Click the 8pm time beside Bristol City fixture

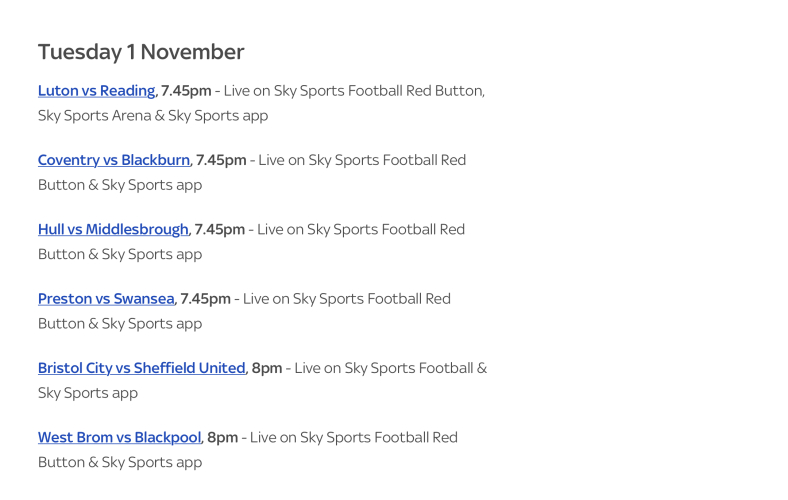pos(267,368)
